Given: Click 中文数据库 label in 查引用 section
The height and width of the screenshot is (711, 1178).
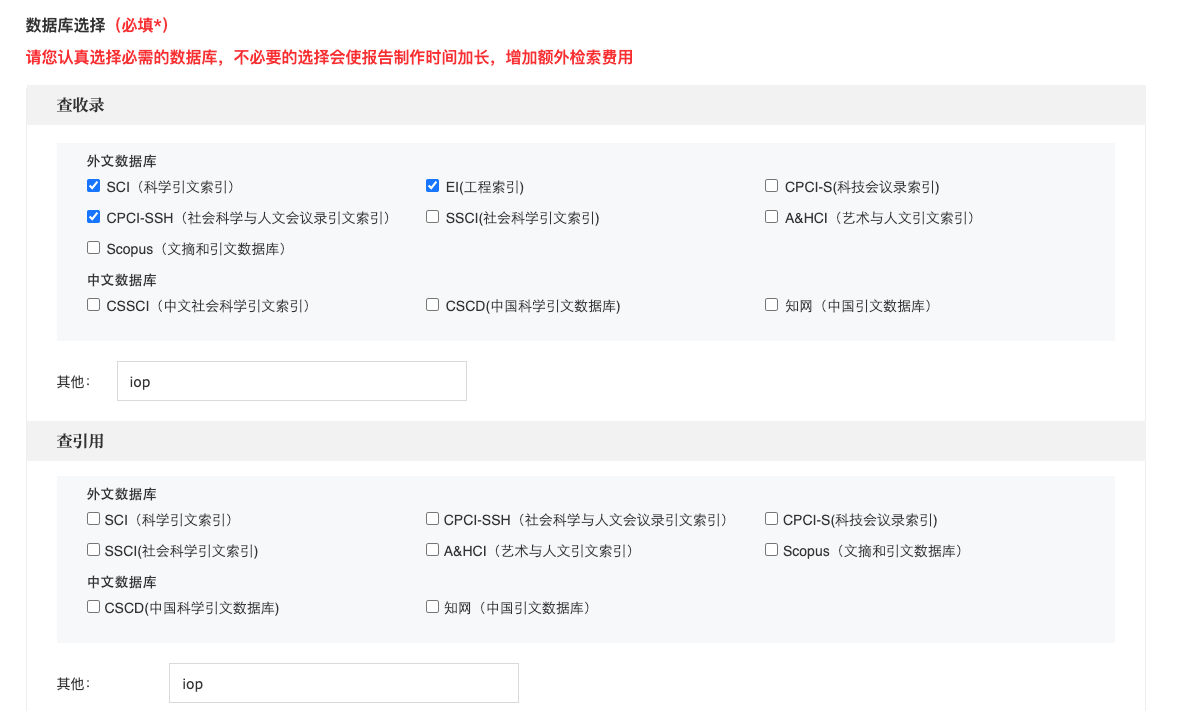Looking at the screenshot, I should point(122,582).
